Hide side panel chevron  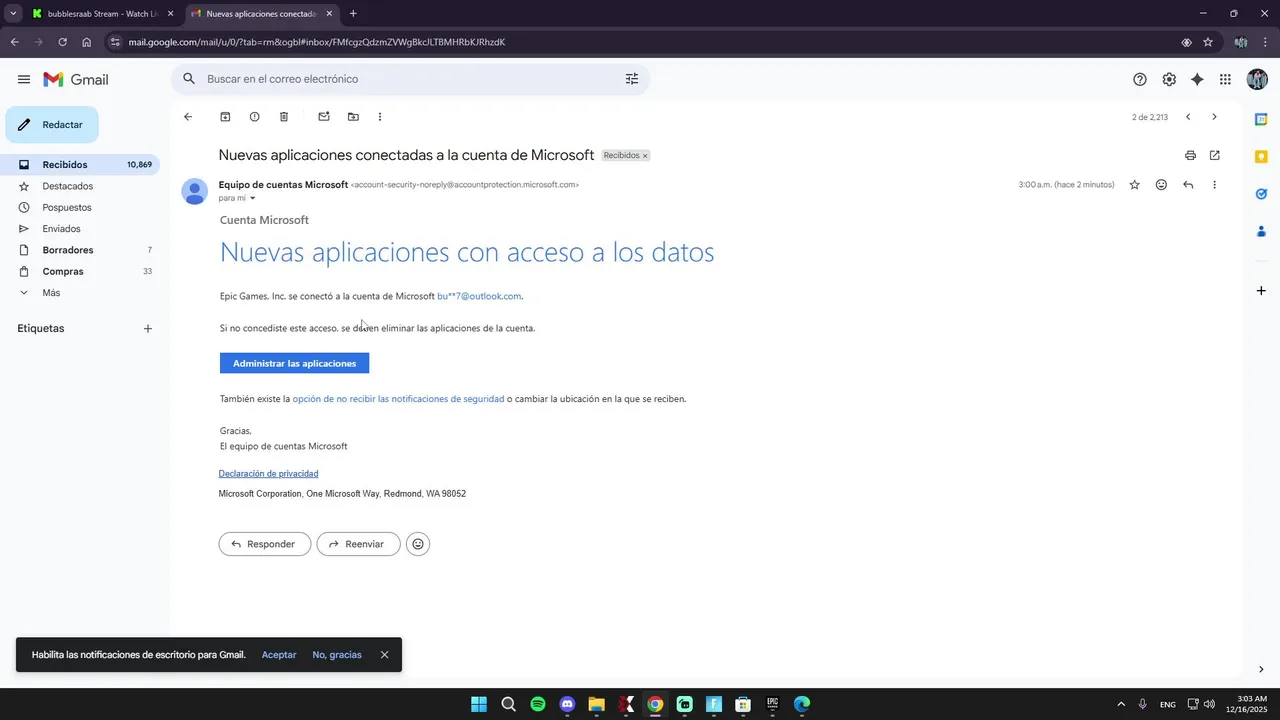pyautogui.click(x=1261, y=669)
